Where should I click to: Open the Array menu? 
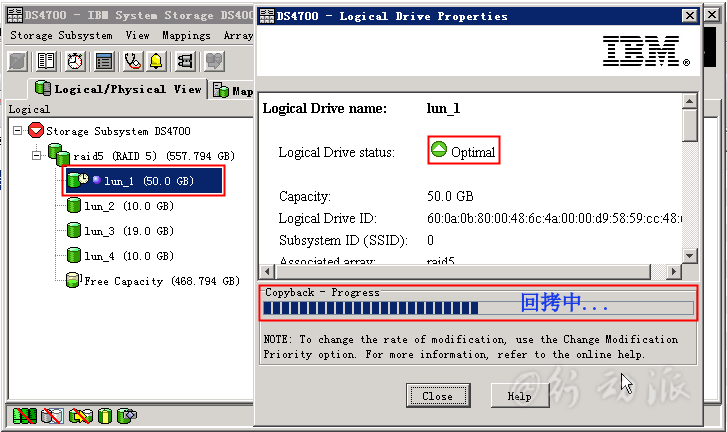click(x=238, y=35)
